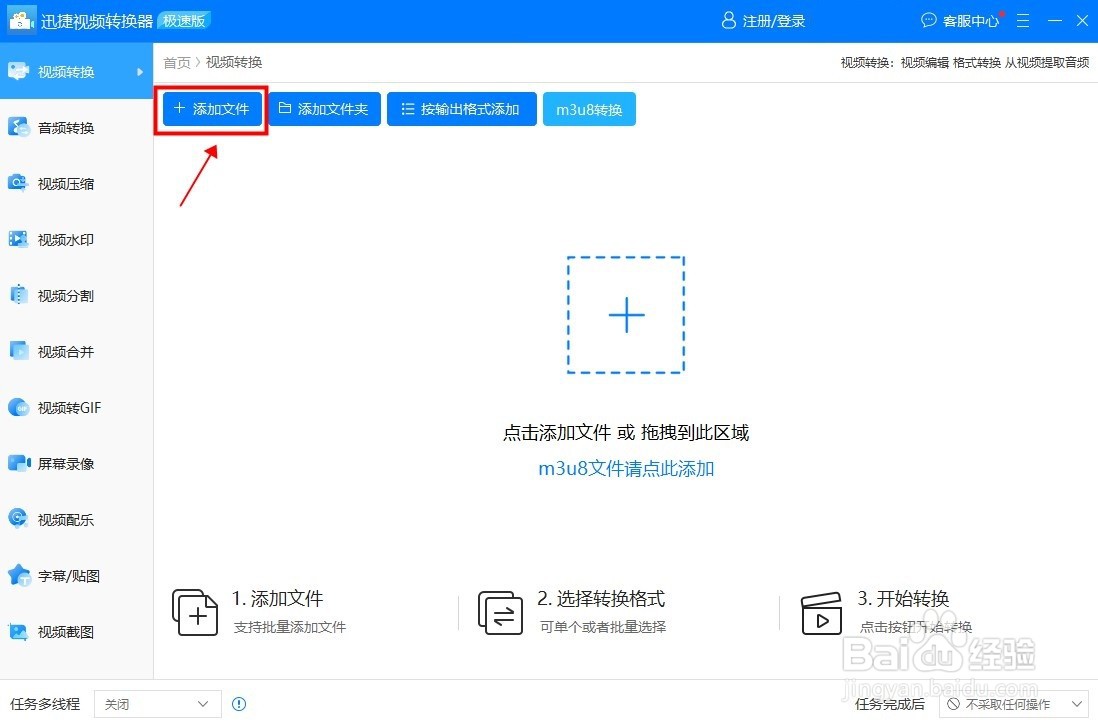The image size is (1098, 726).
Task: Click the text 可单个或者批量选择
Action: [x=602, y=627]
